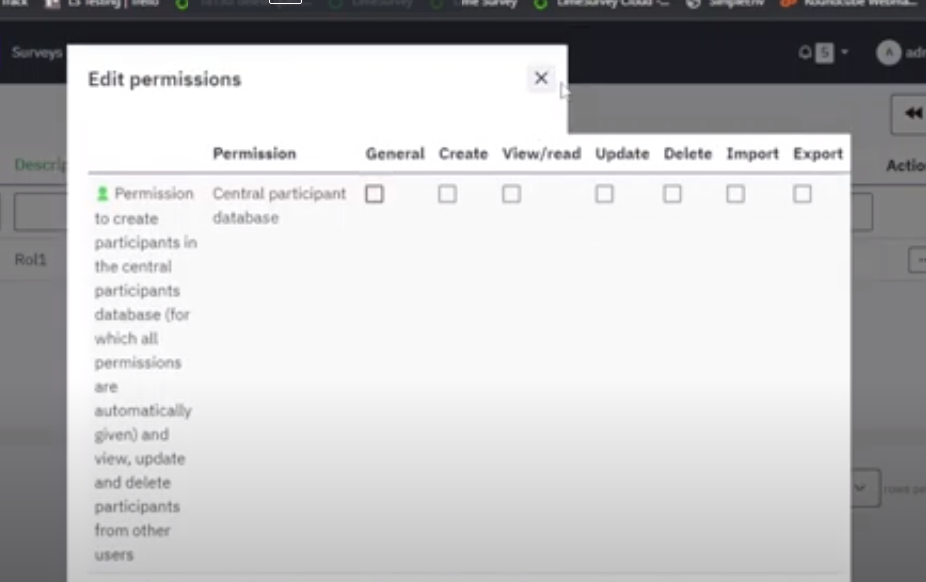Tick Export for Central participant database

[x=803, y=194]
